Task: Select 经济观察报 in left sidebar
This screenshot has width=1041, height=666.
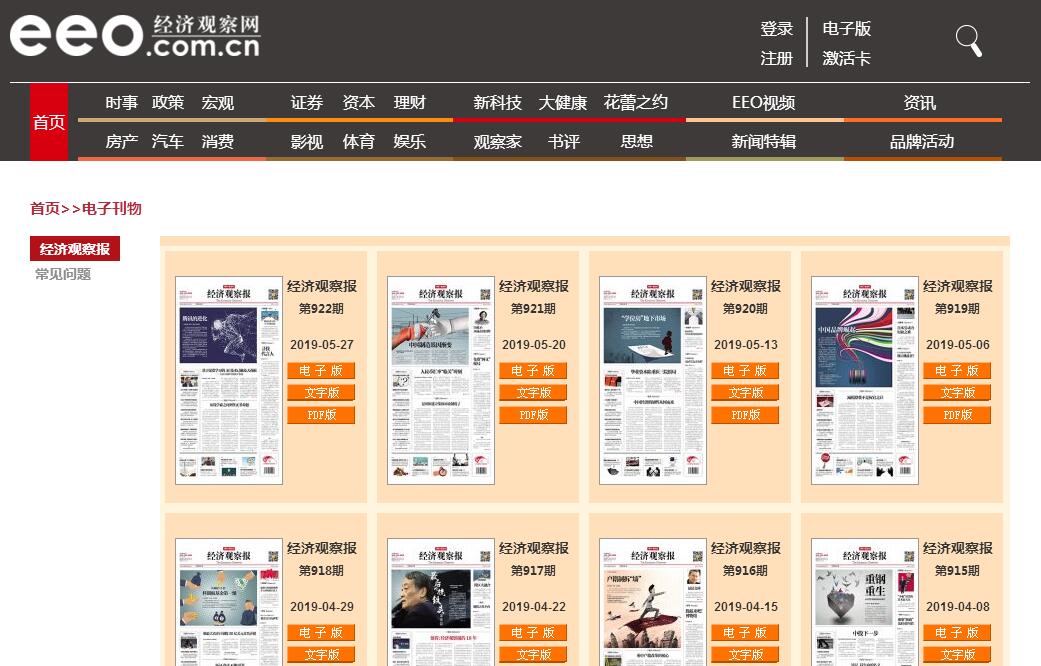Action: [75, 249]
